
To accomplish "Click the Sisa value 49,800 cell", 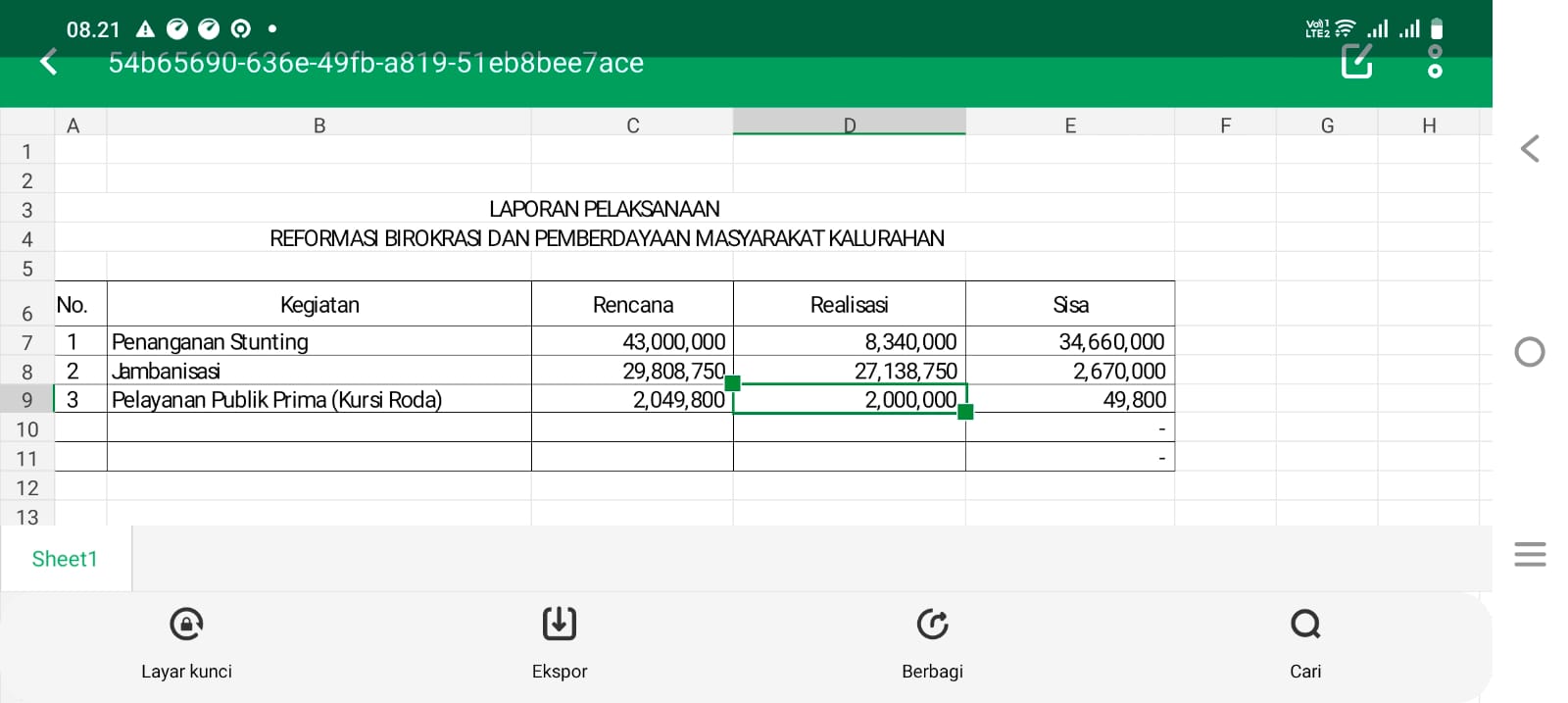I will (x=1069, y=400).
